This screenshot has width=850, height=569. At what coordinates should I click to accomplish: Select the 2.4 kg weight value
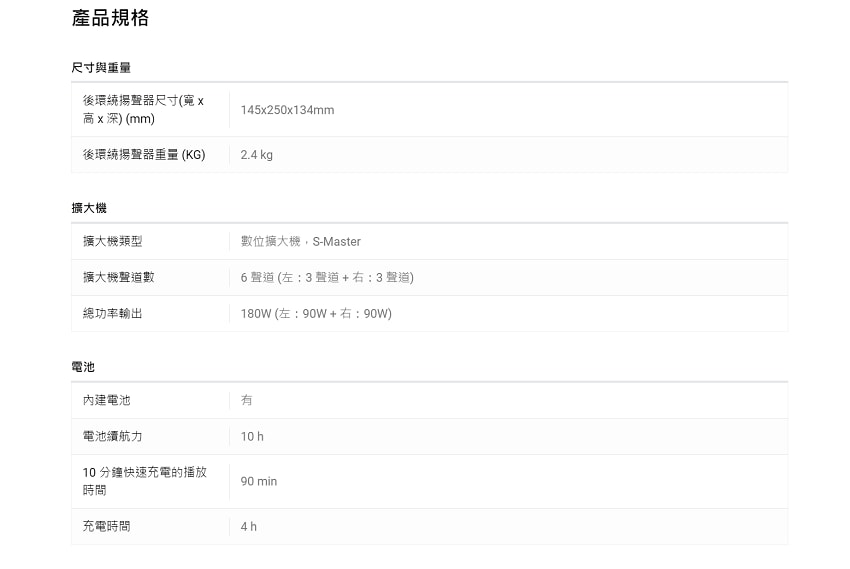tap(256, 155)
